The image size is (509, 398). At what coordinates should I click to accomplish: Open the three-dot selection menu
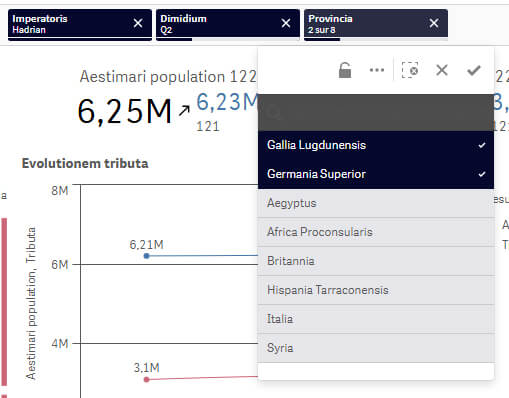point(377,70)
